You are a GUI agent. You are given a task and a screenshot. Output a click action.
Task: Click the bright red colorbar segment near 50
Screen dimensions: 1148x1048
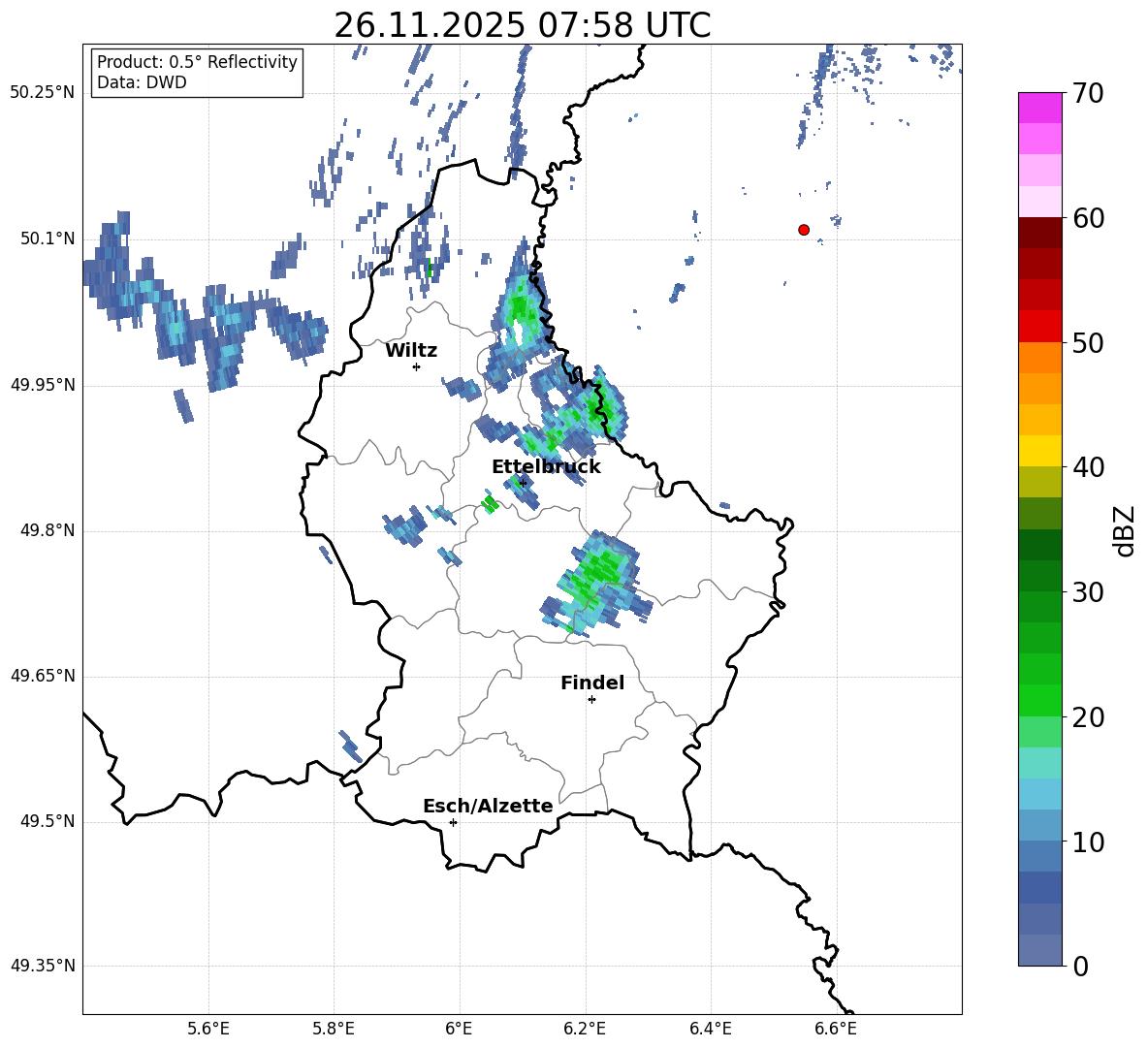1039,327
